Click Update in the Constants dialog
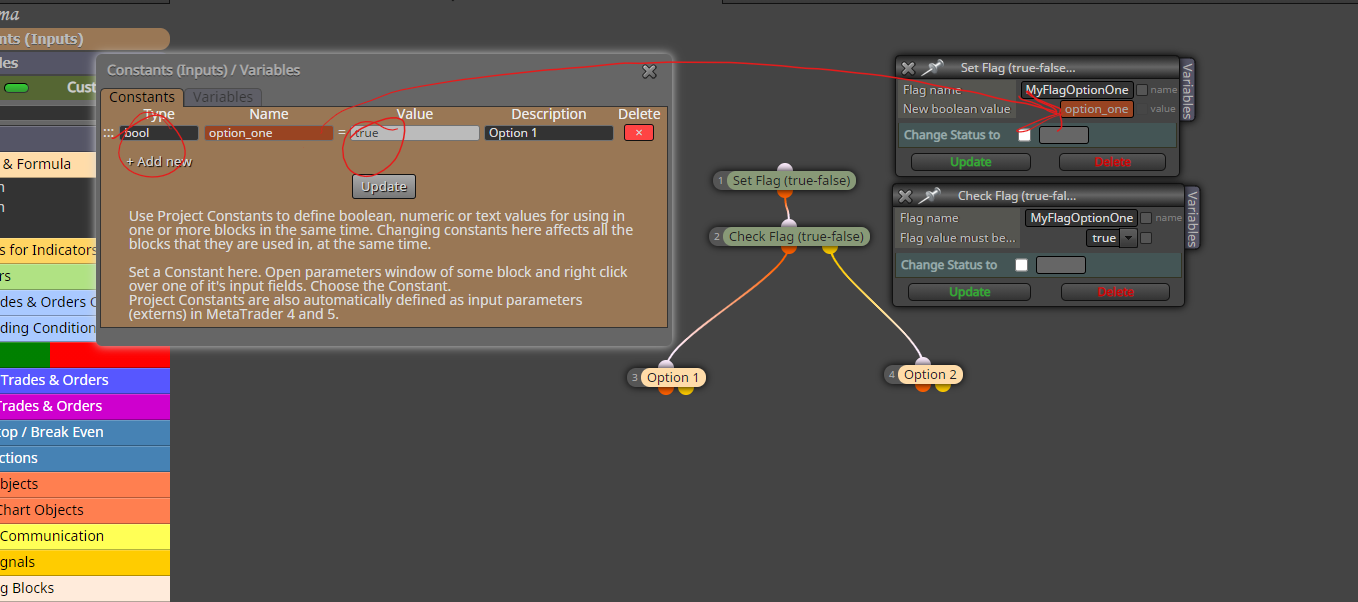1358x602 pixels. [x=384, y=186]
